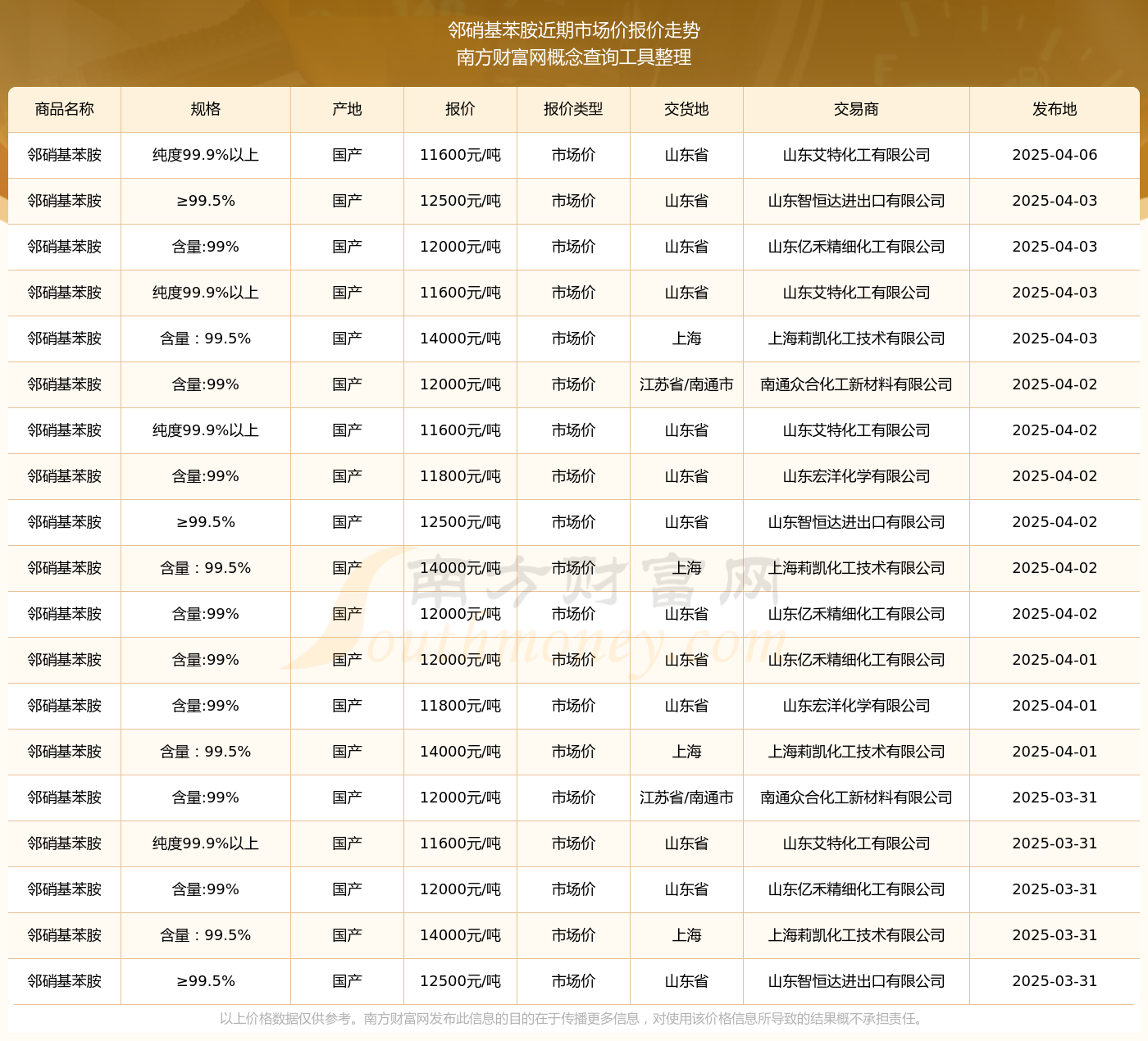Select the title 邻硝基苯胺近期市场价报价走势
The image size is (1148, 1041).
(x=574, y=30)
